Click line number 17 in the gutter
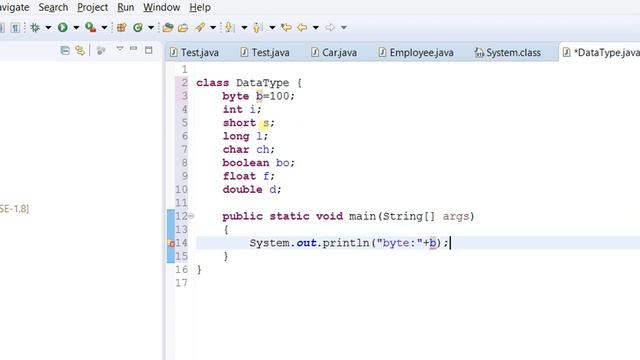Screen dimensions: 640x360 coord(182,283)
